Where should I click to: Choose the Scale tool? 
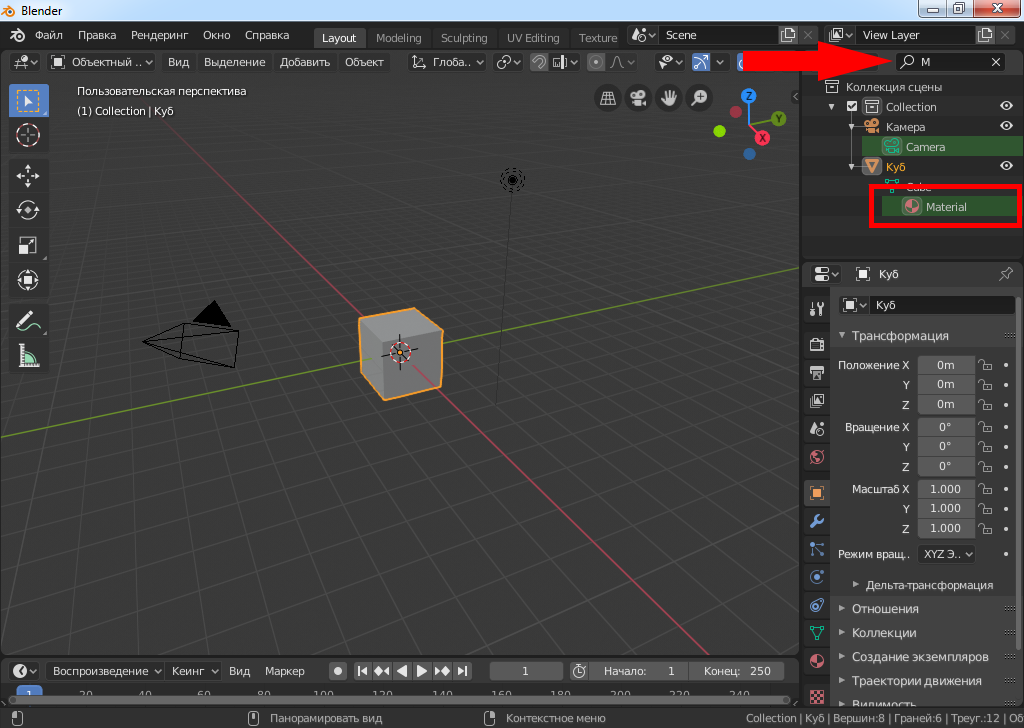[x=28, y=245]
